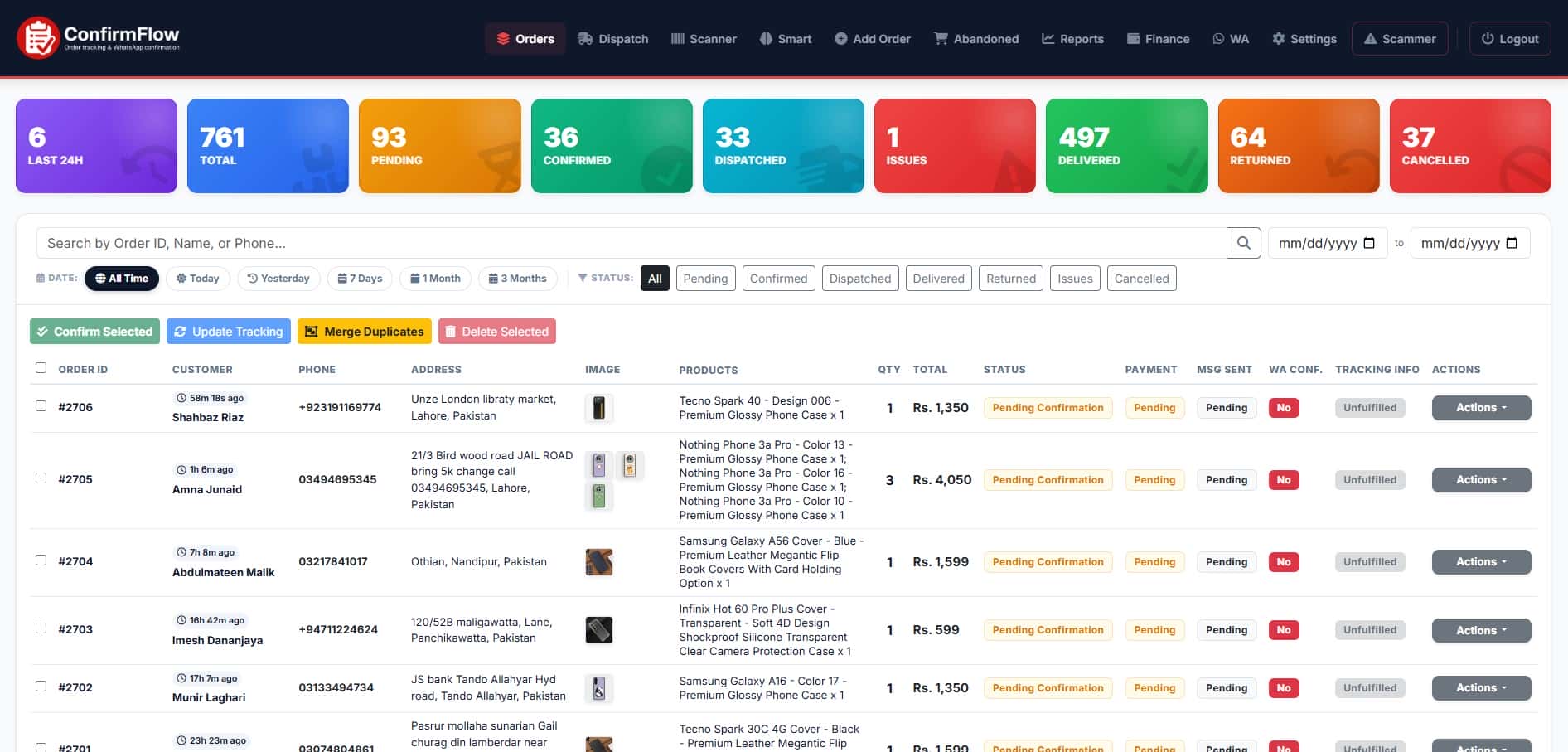Open the Scammer warning page
Image resolution: width=1568 pixels, height=752 pixels.
tap(1399, 39)
